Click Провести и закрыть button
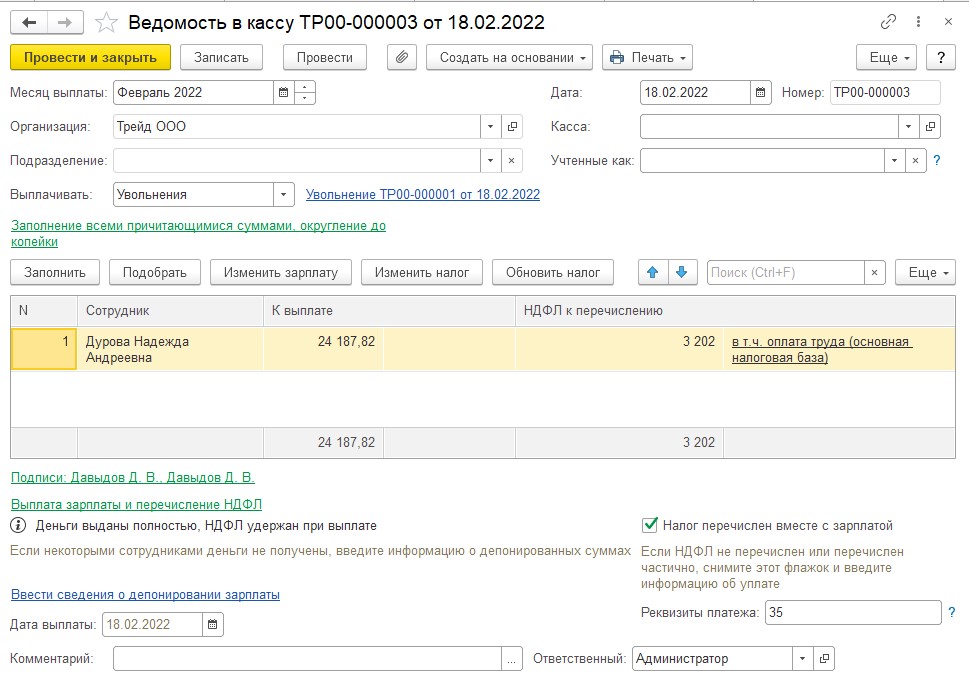The width and height of the screenshot is (969, 683). coord(90,57)
